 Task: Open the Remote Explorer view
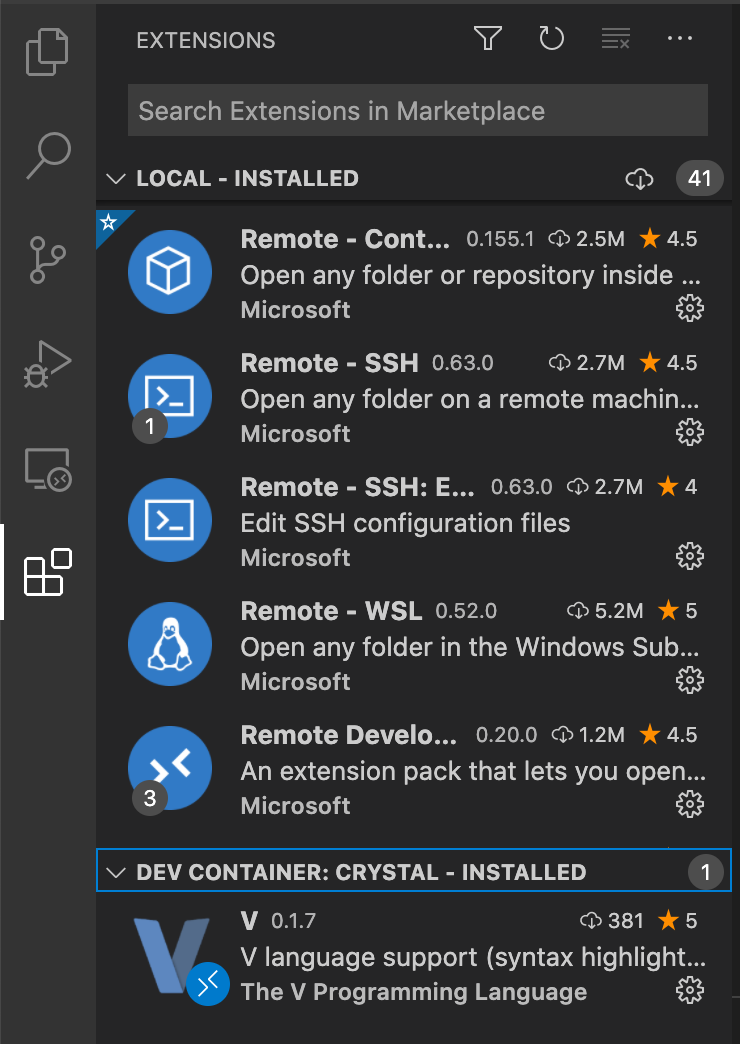point(47,470)
